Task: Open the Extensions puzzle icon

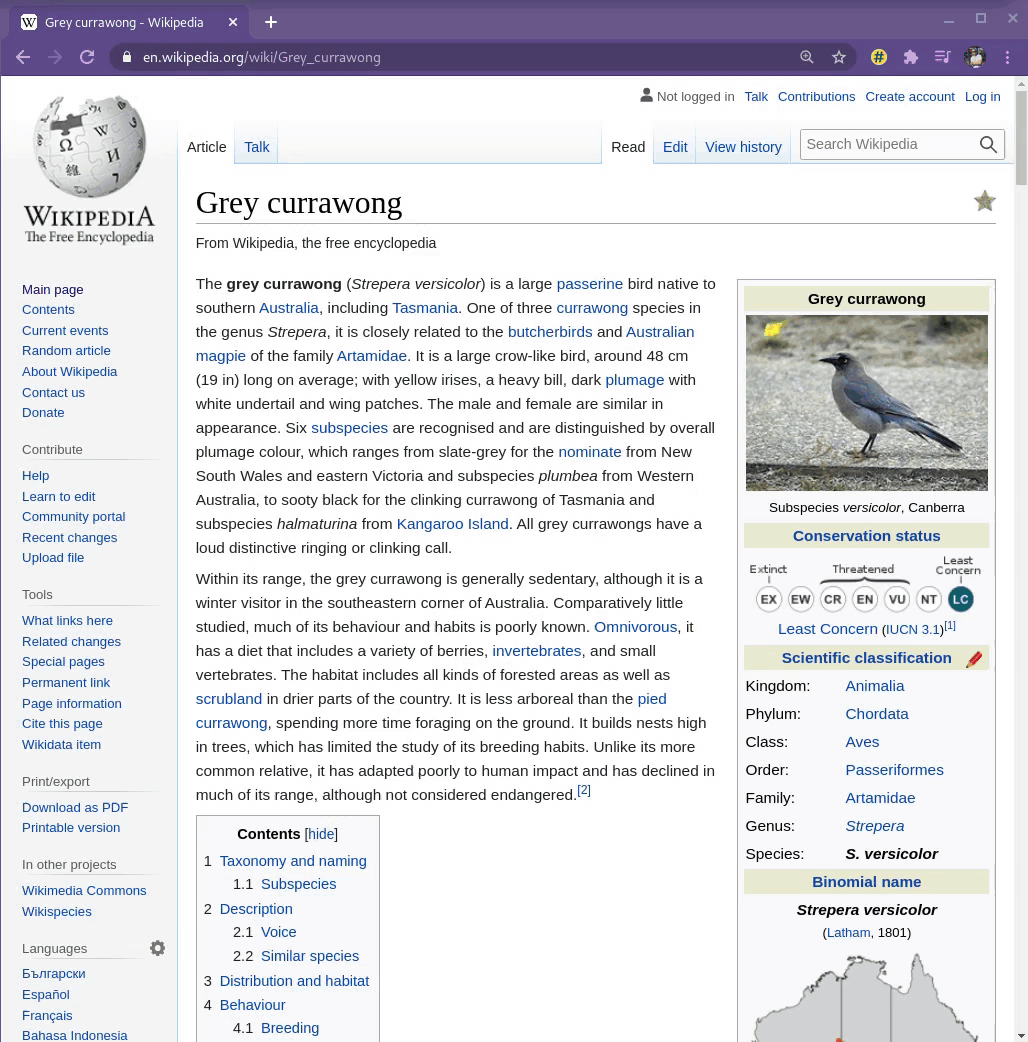Action: coord(911,57)
